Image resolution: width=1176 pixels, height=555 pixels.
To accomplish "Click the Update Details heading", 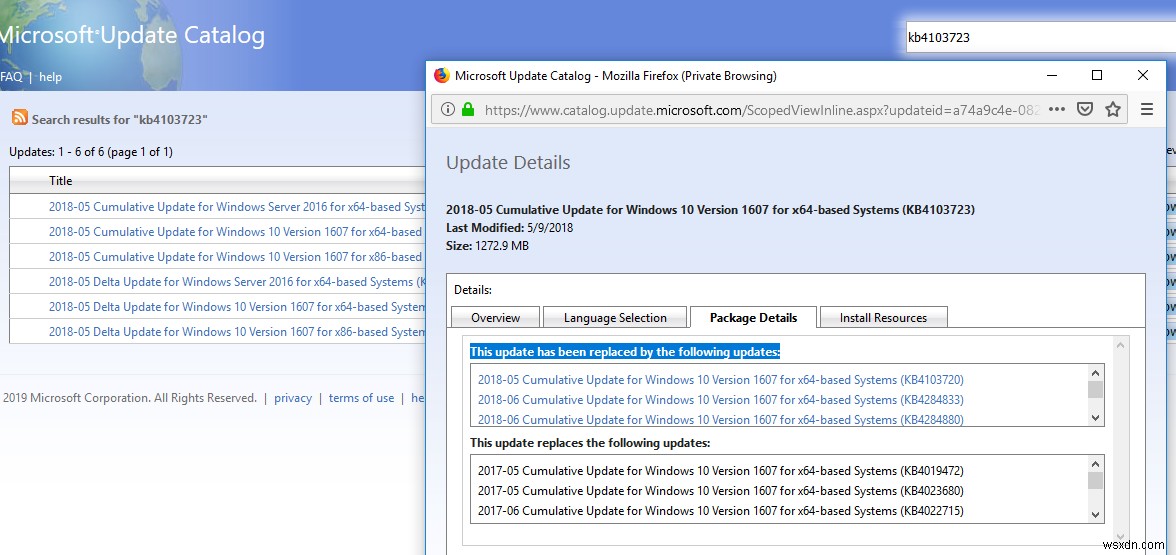I will [x=508, y=163].
